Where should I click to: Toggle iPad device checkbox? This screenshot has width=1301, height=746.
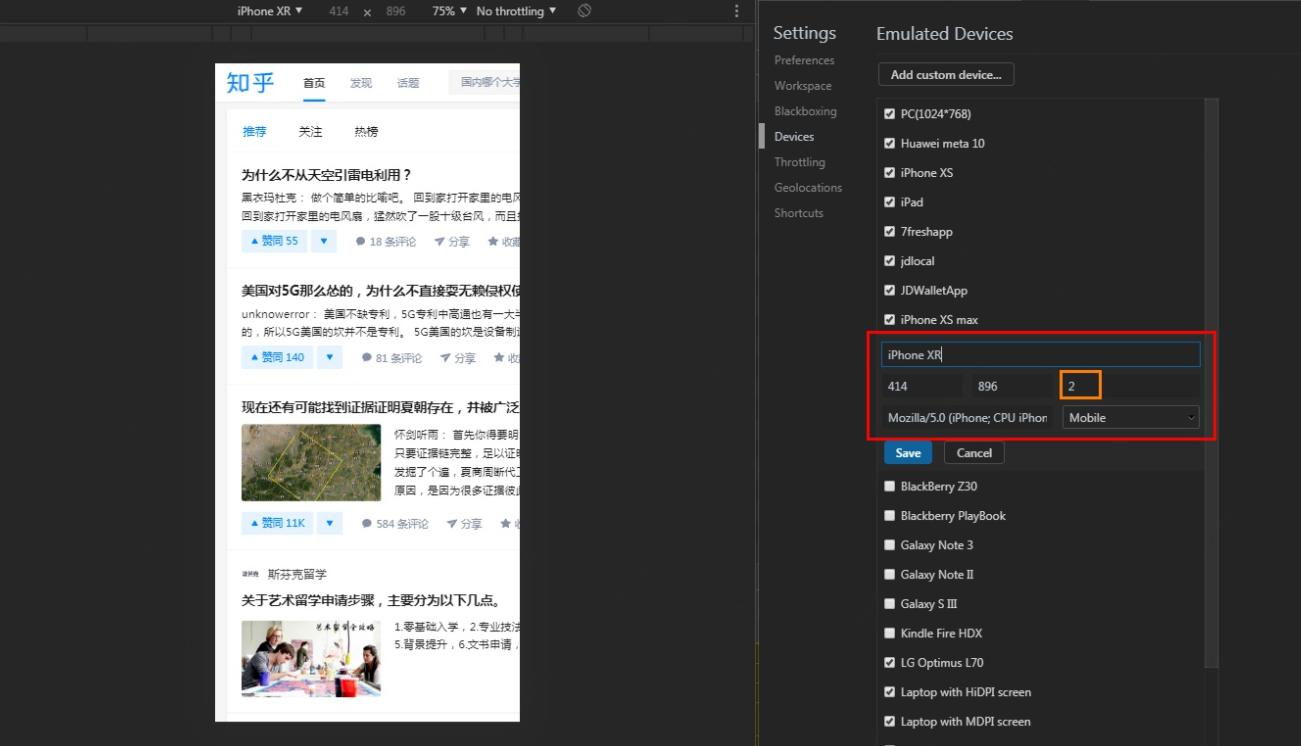pyautogui.click(x=890, y=202)
